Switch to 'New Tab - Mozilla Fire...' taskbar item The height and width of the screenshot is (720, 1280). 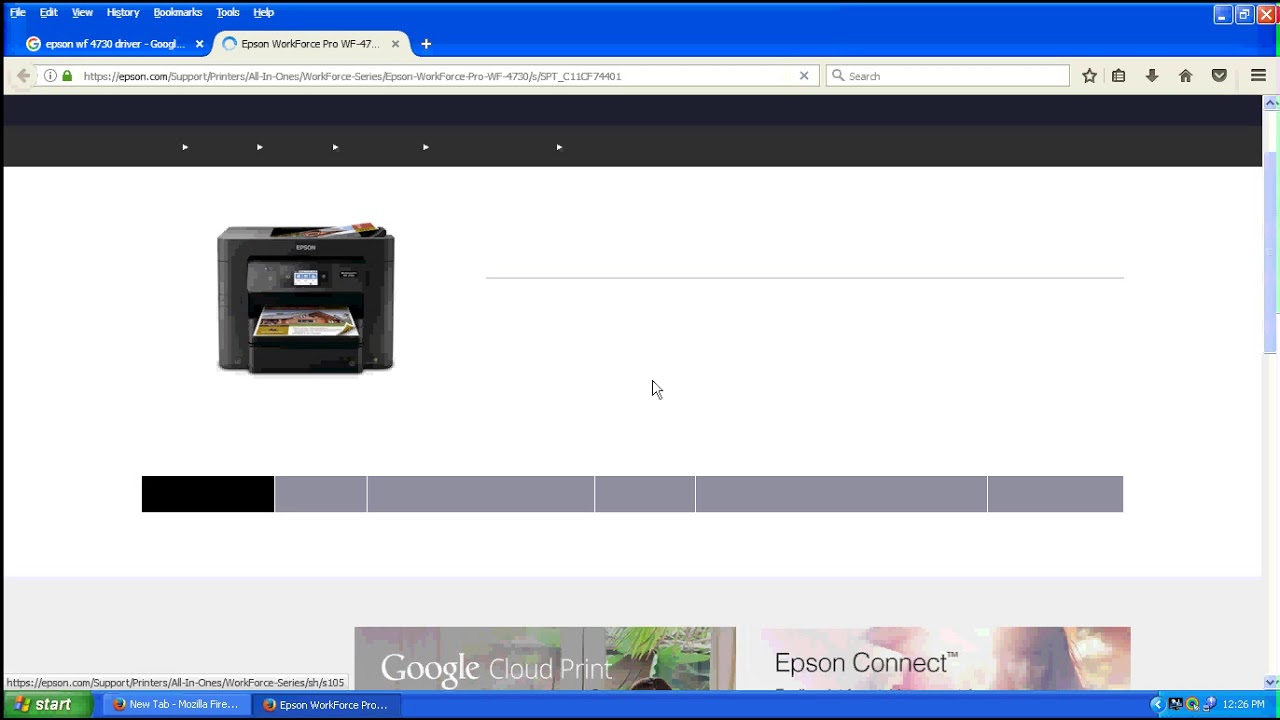point(176,704)
